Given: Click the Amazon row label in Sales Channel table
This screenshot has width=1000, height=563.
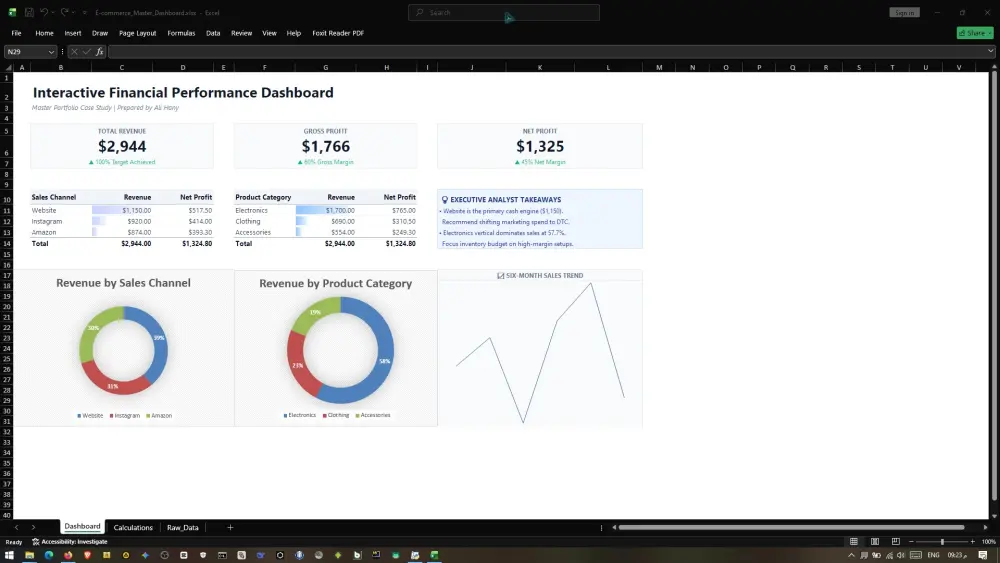Looking at the screenshot, I should click(44, 232).
